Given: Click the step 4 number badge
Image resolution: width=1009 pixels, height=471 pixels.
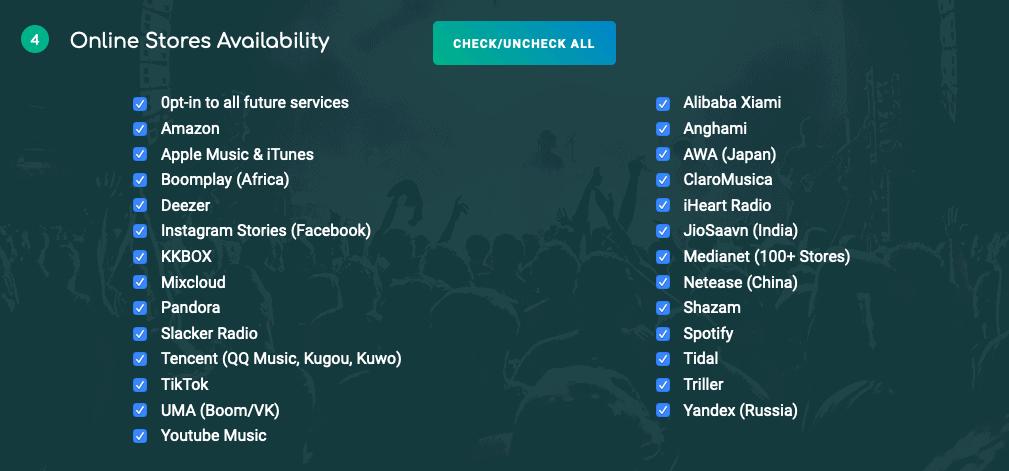Looking at the screenshot, I should coord(35,40).
